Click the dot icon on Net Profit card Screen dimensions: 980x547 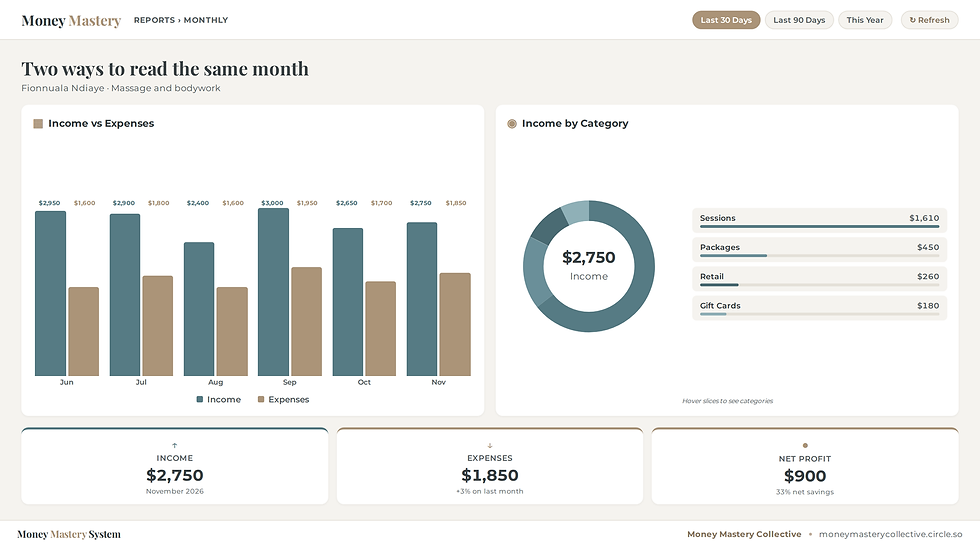click(x=805, y=446)
